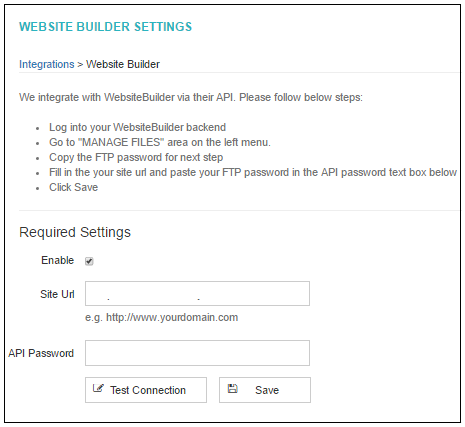The width and height of the screenshot is (465, 427).
Task: Click the pencil icon on Test Connection
Action: pyautogui.click(x=98, y=388)
